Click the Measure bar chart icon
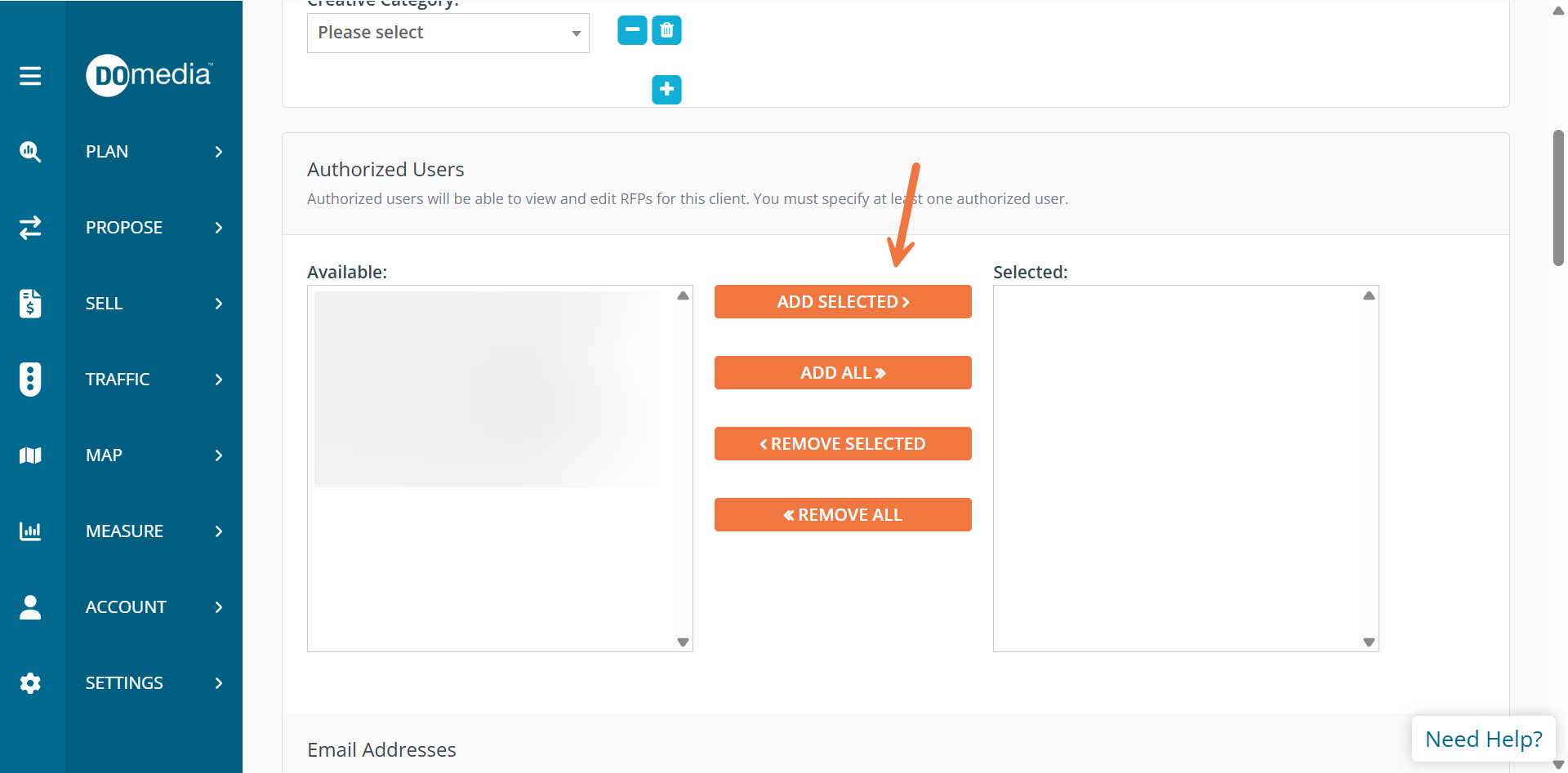1568x773 pixels. pos(30,531)
